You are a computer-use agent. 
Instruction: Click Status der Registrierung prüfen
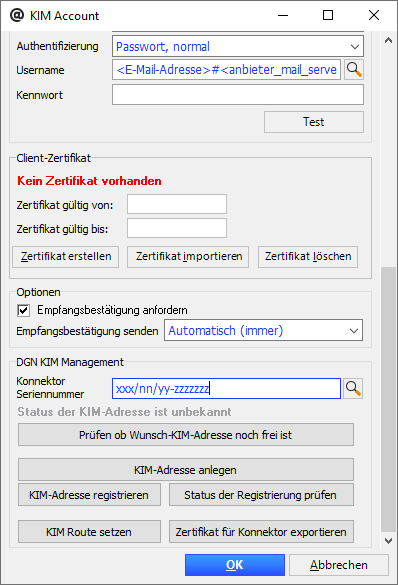tap(261, 495)
